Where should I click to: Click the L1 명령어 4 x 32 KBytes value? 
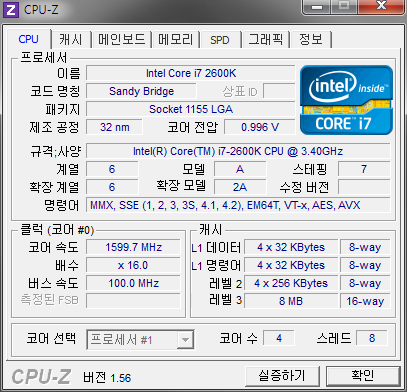[x=291, y=265]
